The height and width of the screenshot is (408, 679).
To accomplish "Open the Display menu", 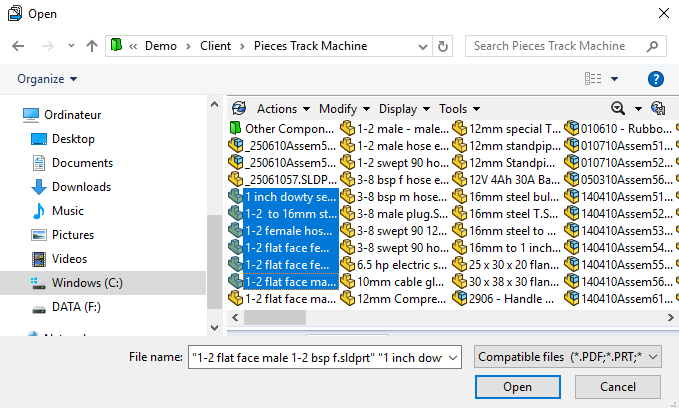I will [x=403, y=109].
